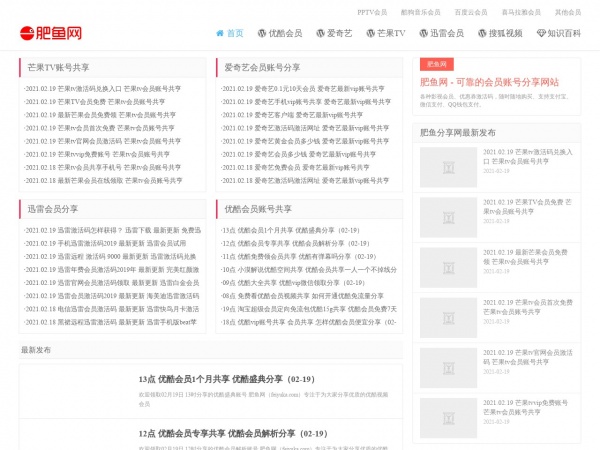Click the 肥鱼网 red fish logo
This screenshot has height=450, width=600.
coord(51,33)
